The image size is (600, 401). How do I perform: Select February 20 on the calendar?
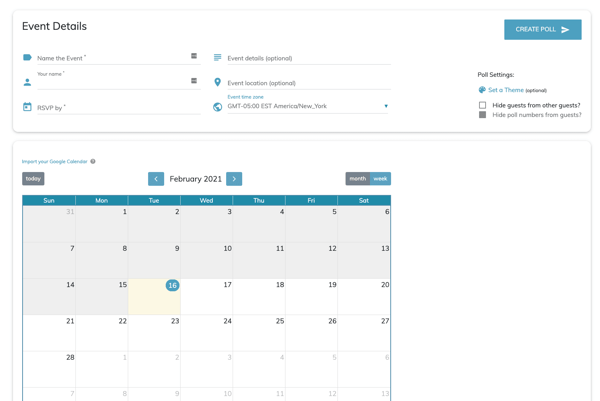click(364, 297)
